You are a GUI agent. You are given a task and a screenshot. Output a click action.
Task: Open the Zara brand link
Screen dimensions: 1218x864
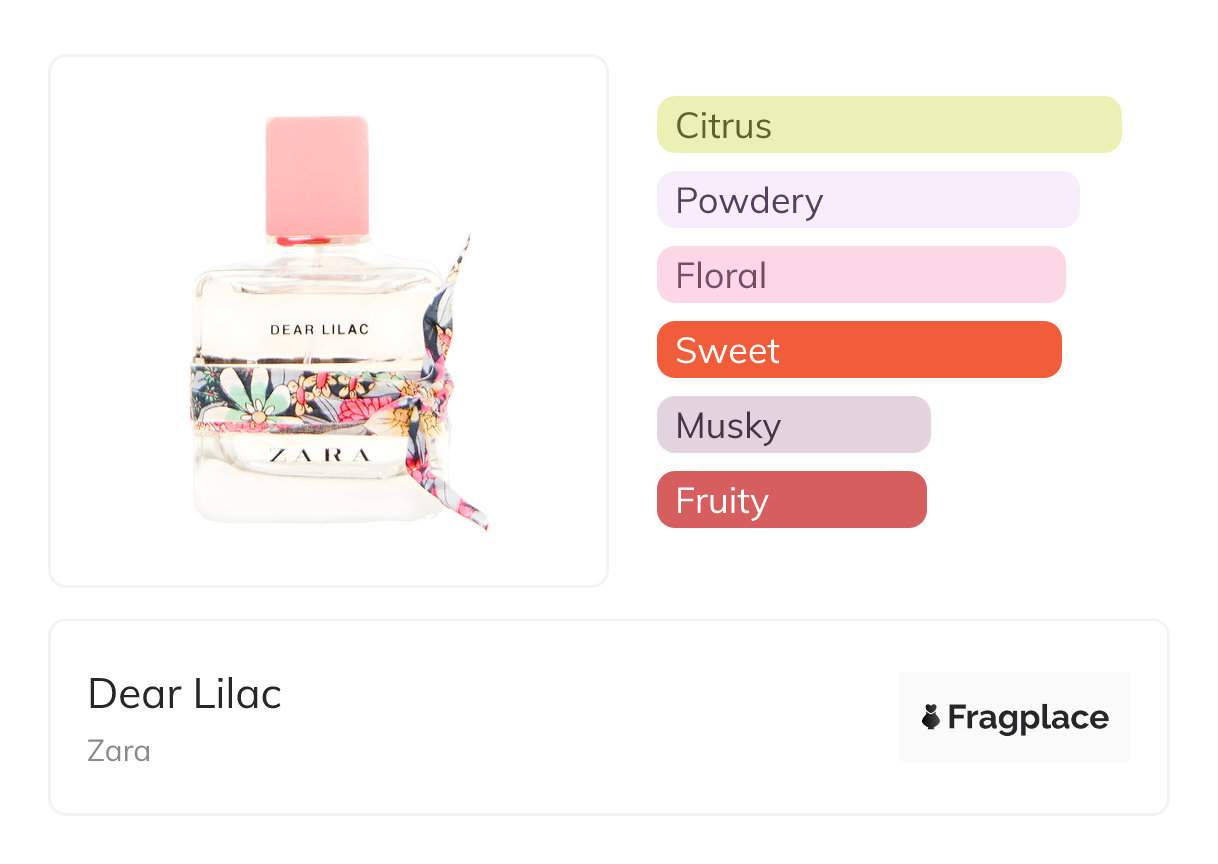[x=119, y=750]
